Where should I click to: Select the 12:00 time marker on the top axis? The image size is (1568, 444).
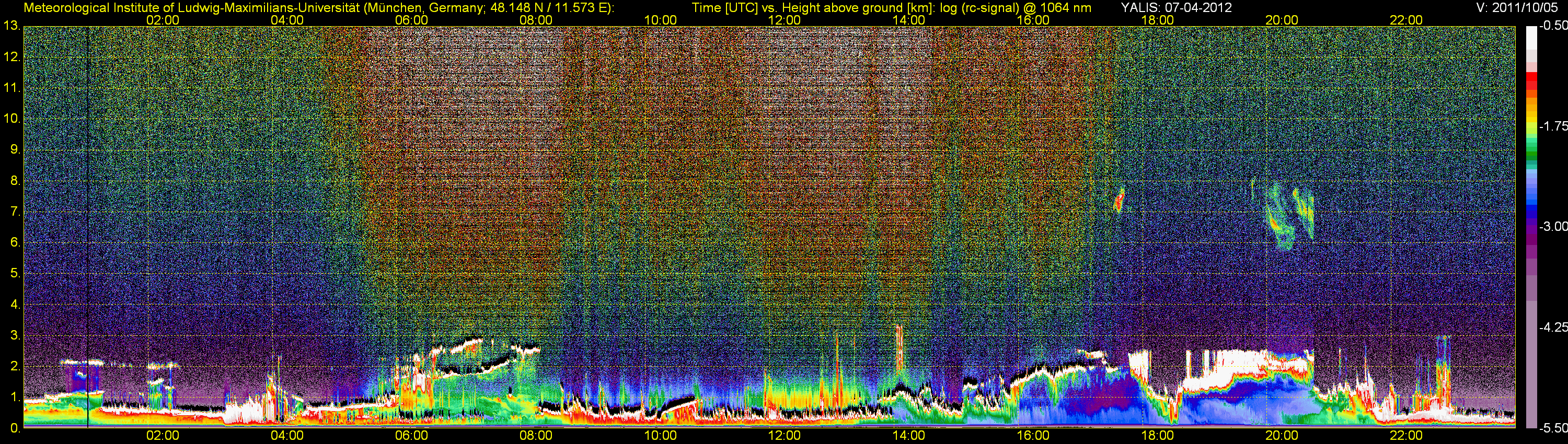click(784, 20)
